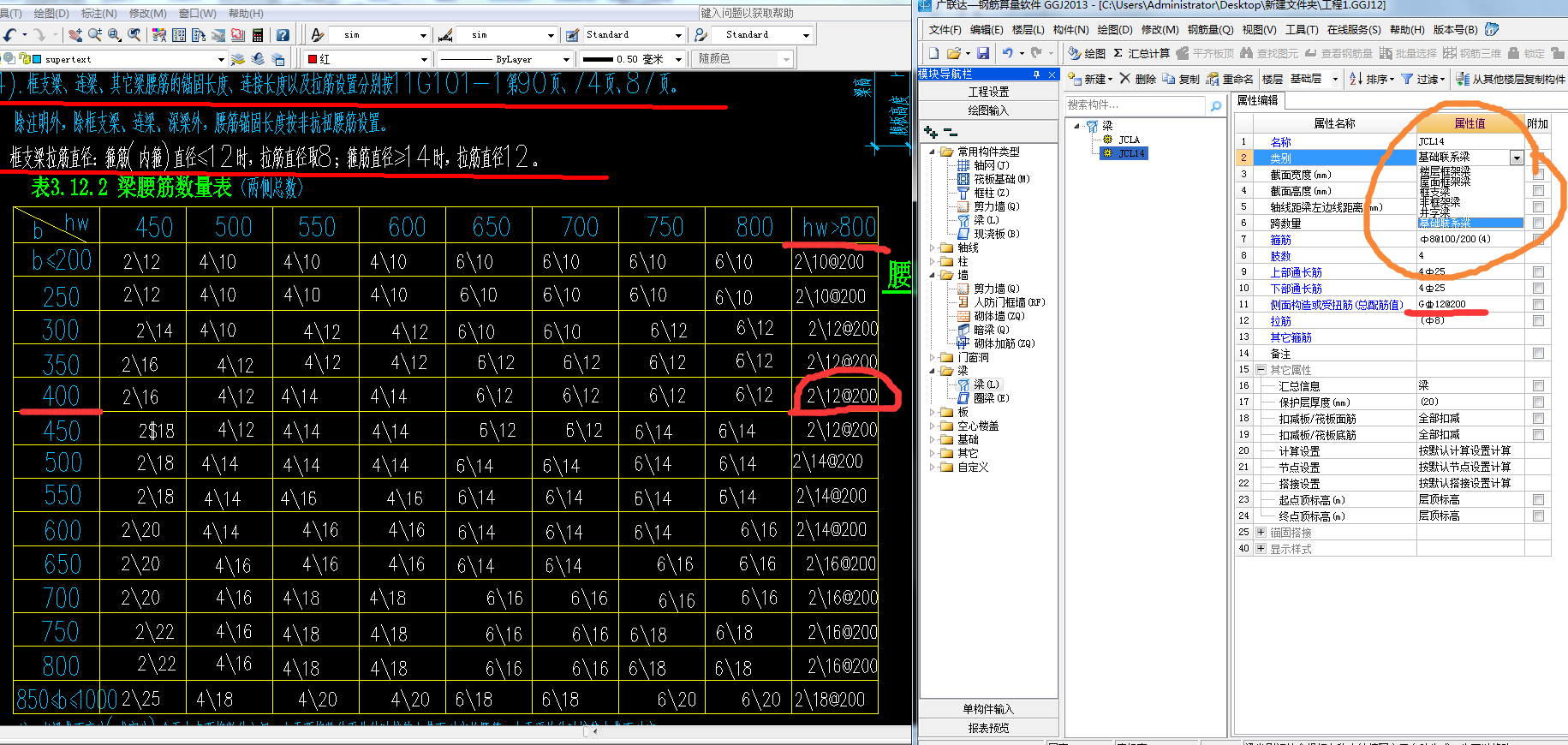Toggle 附加 checkbox for 截面宽度 row
This screenshot has width=1568, height=745.
tap(1538, 174)
